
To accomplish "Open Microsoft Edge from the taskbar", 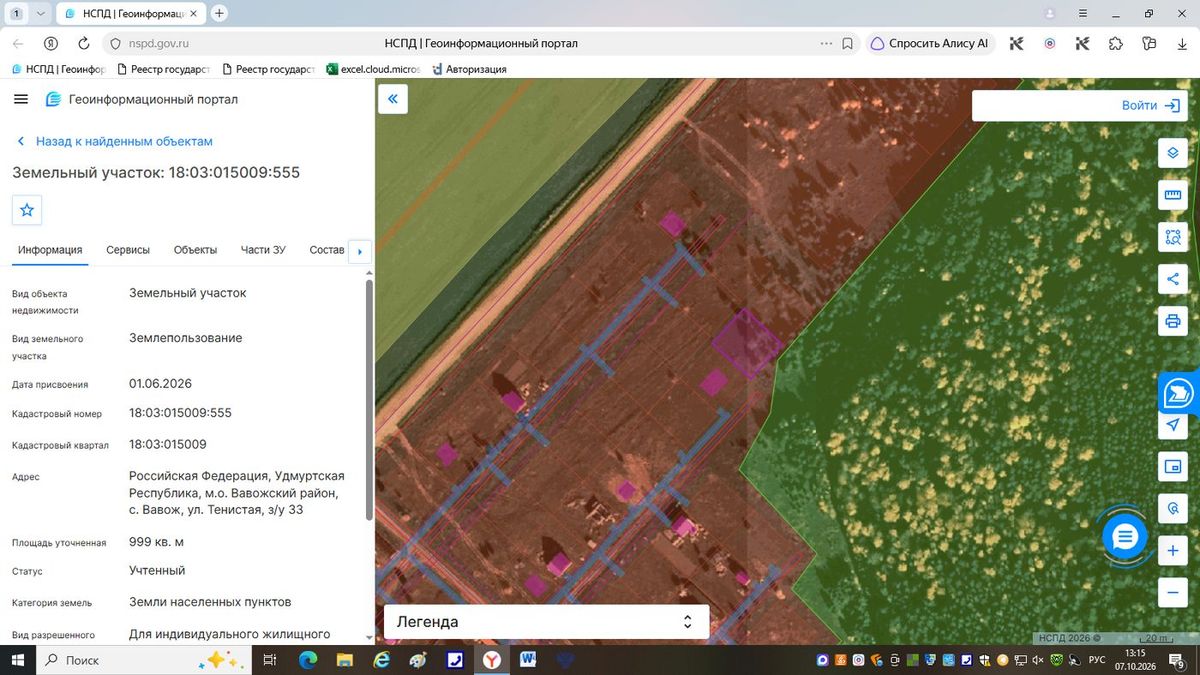I will [x=307, y=660].
